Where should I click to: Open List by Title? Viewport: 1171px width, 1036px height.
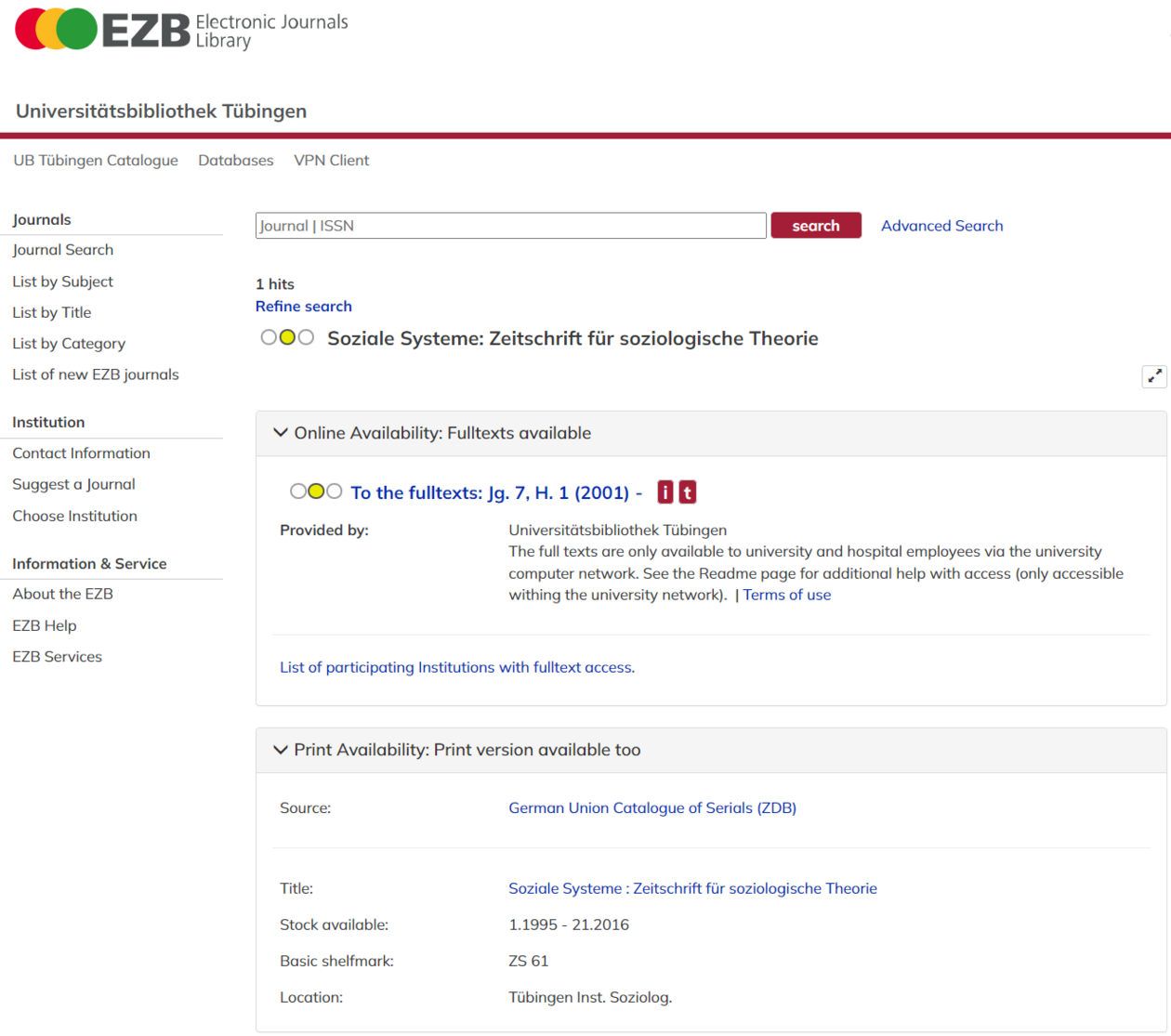tap(52, 312)
